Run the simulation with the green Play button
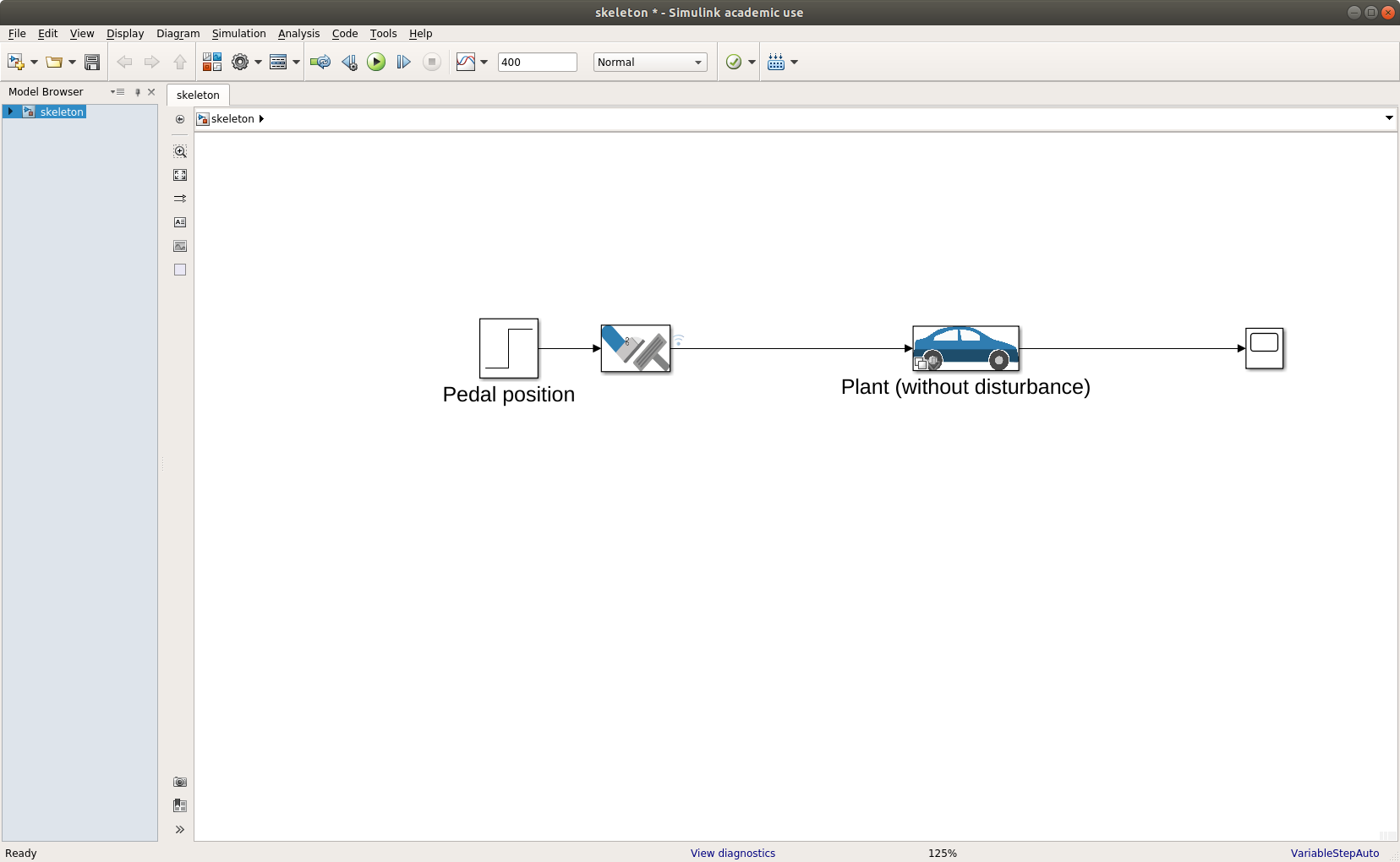The image size is (1400, 862). pos(376,62)
